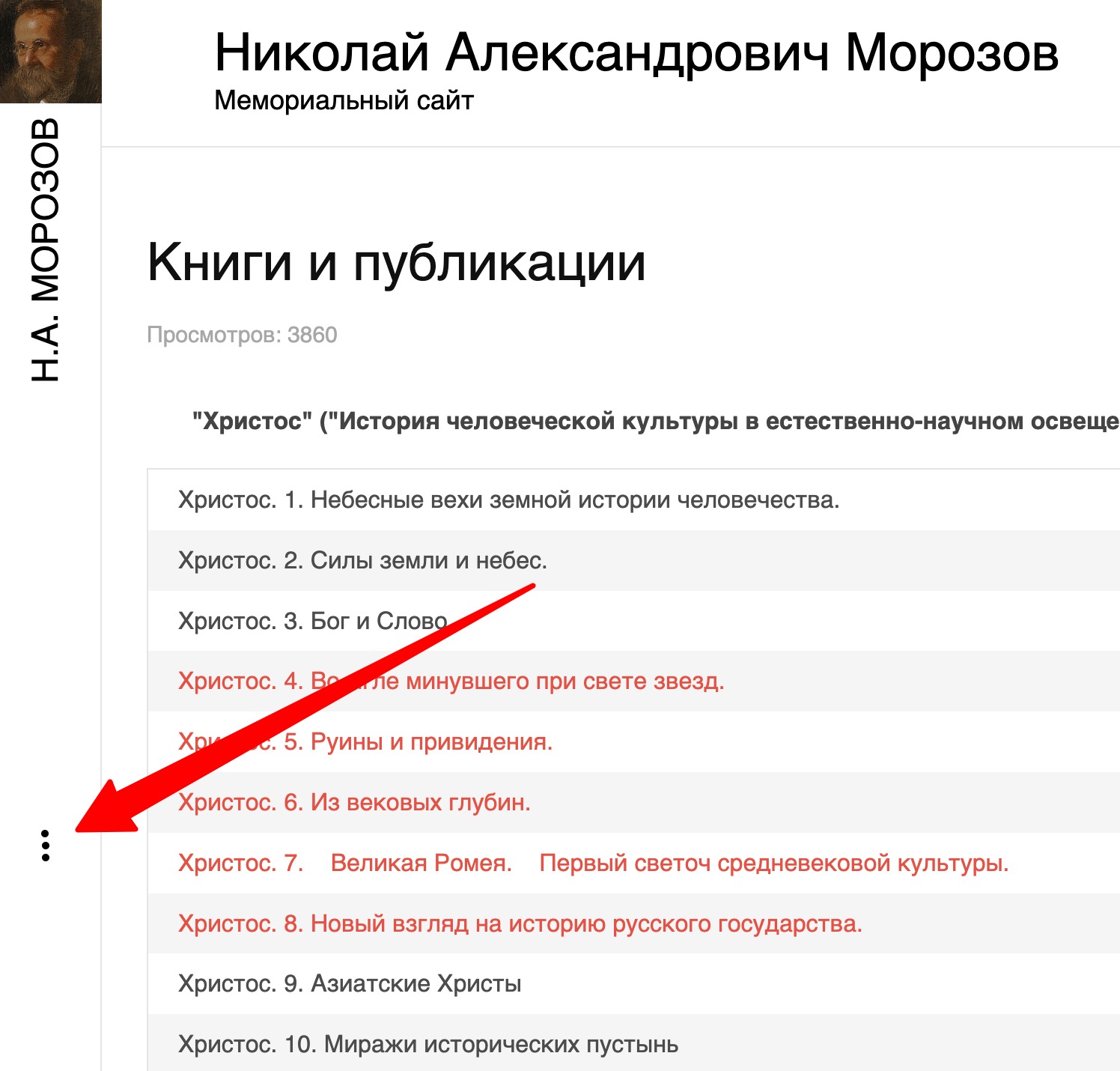The image size is (1120, 1071).
Task: Open the Великая Ромея link
Action: pyautogui.click(x=421, y=864)
